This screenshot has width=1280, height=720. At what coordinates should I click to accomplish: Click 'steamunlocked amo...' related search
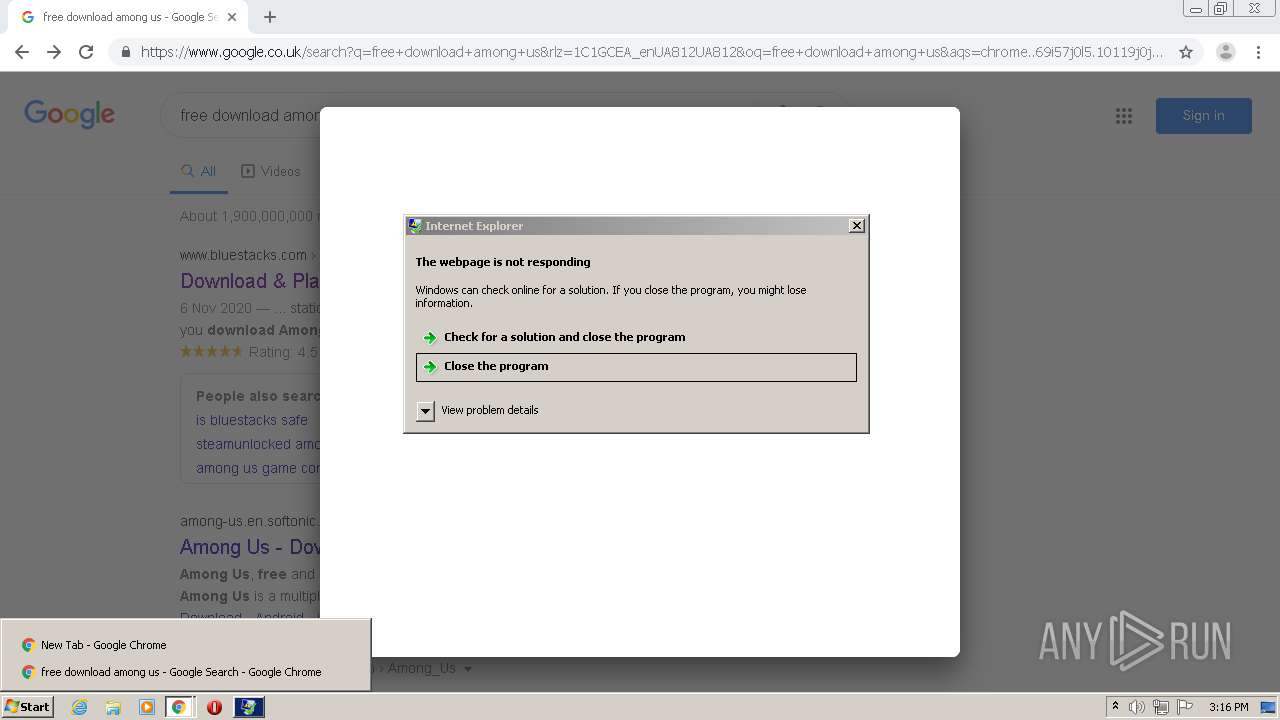[x=258, y=444]
